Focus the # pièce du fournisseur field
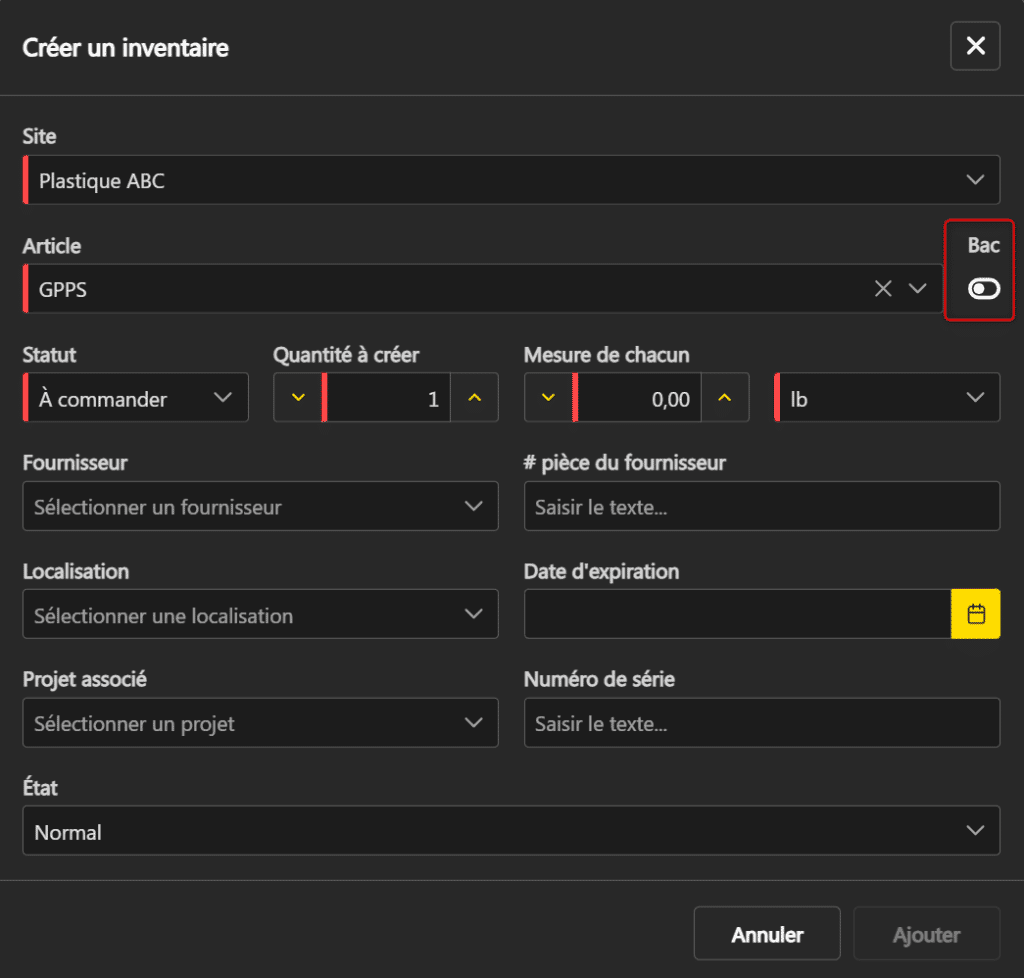 761,507
